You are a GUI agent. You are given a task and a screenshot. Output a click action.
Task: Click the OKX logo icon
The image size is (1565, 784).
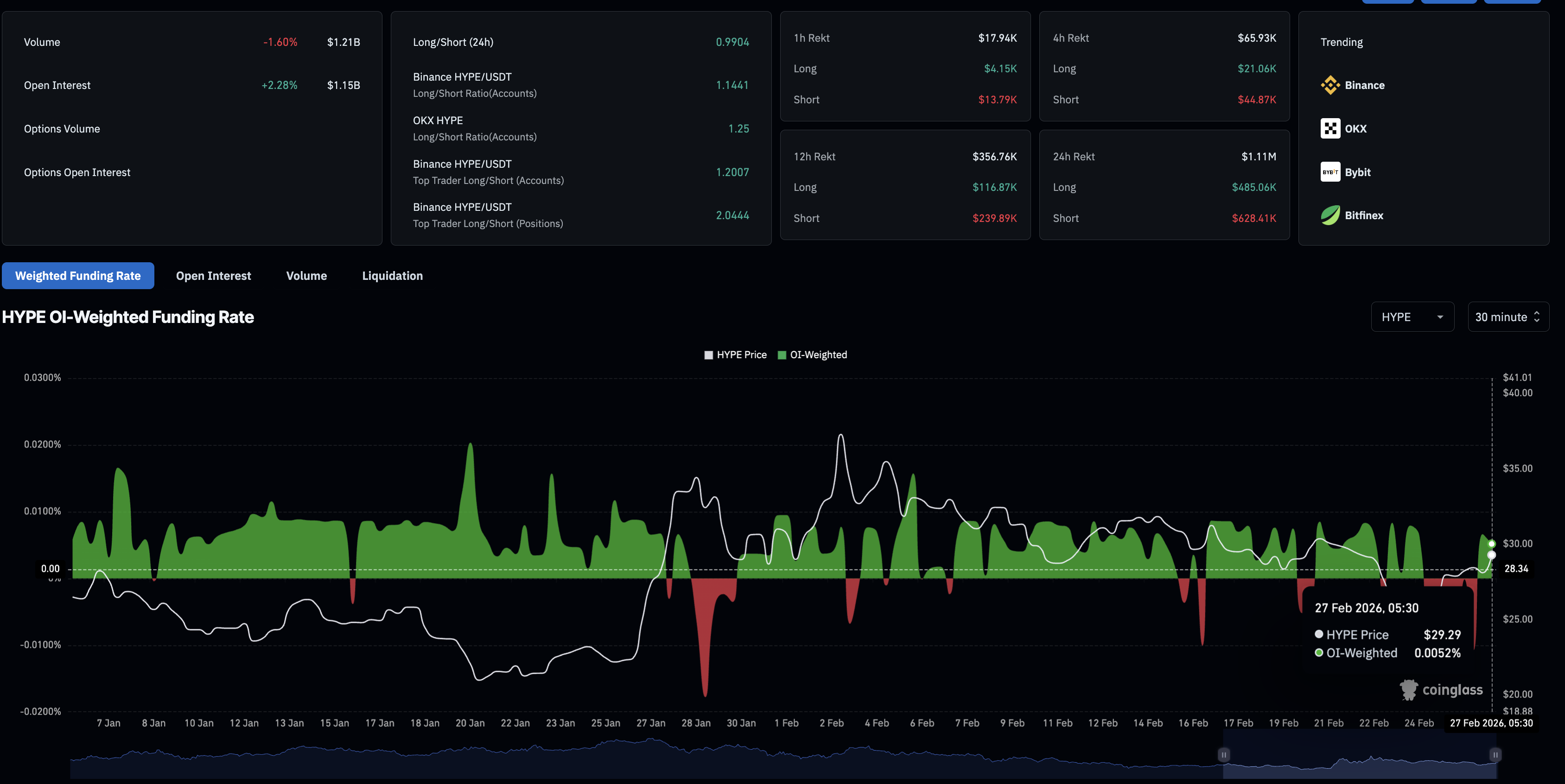1330,129
